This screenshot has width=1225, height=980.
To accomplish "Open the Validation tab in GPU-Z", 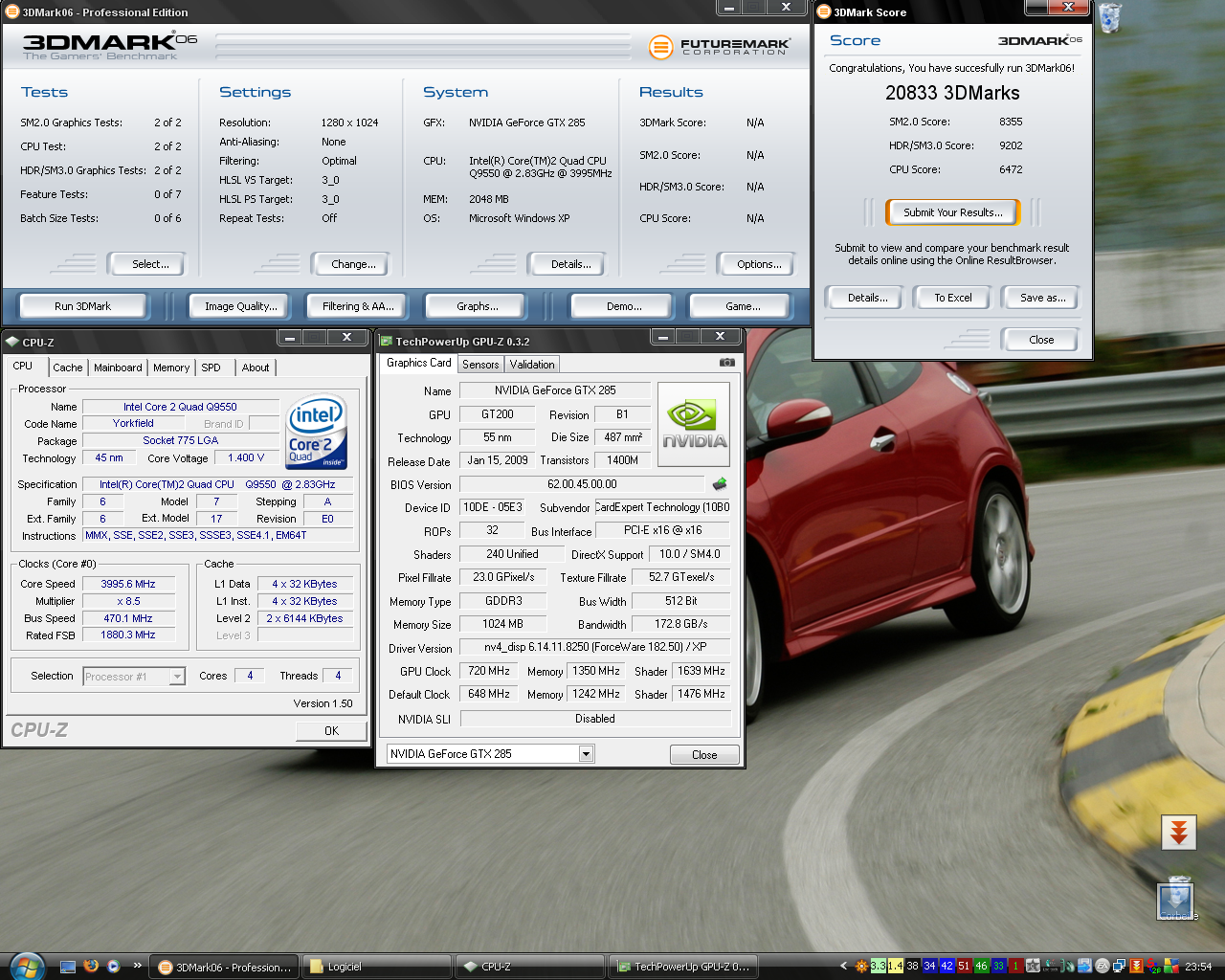I will pyautogui.click(x=532, y=365).
